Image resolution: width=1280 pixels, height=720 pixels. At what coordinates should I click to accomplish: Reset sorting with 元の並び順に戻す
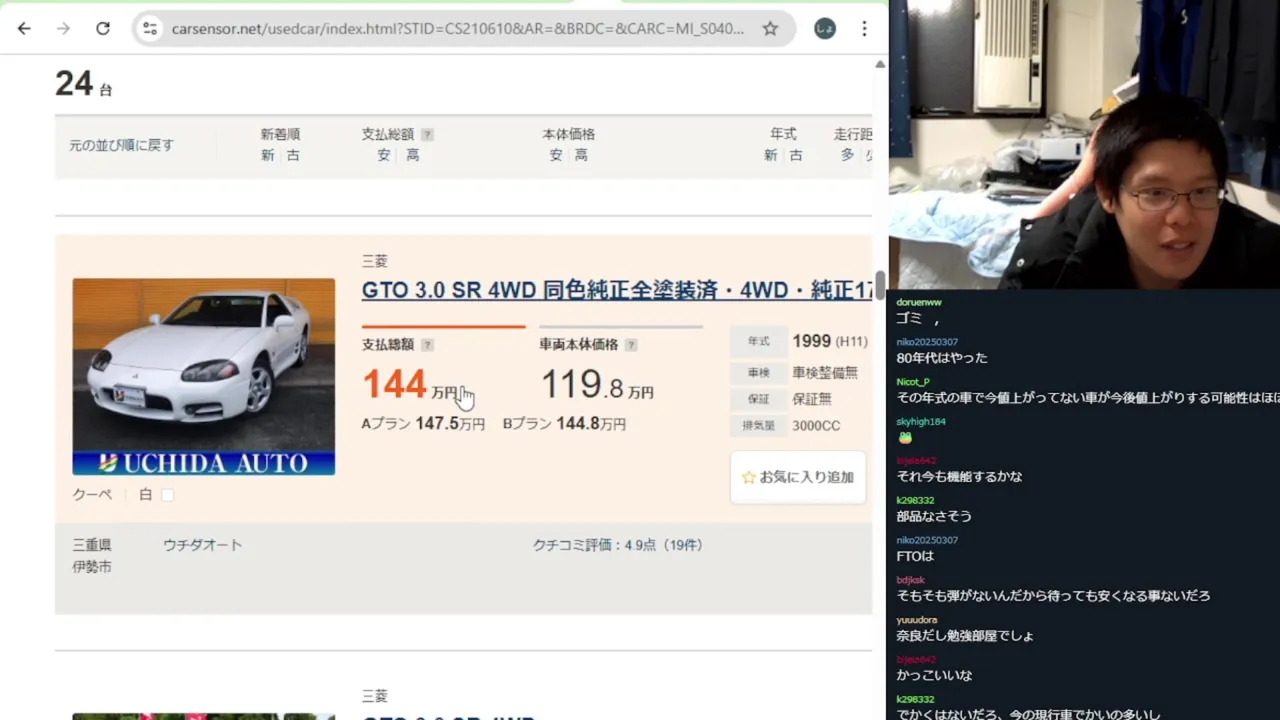click(121, 145)
